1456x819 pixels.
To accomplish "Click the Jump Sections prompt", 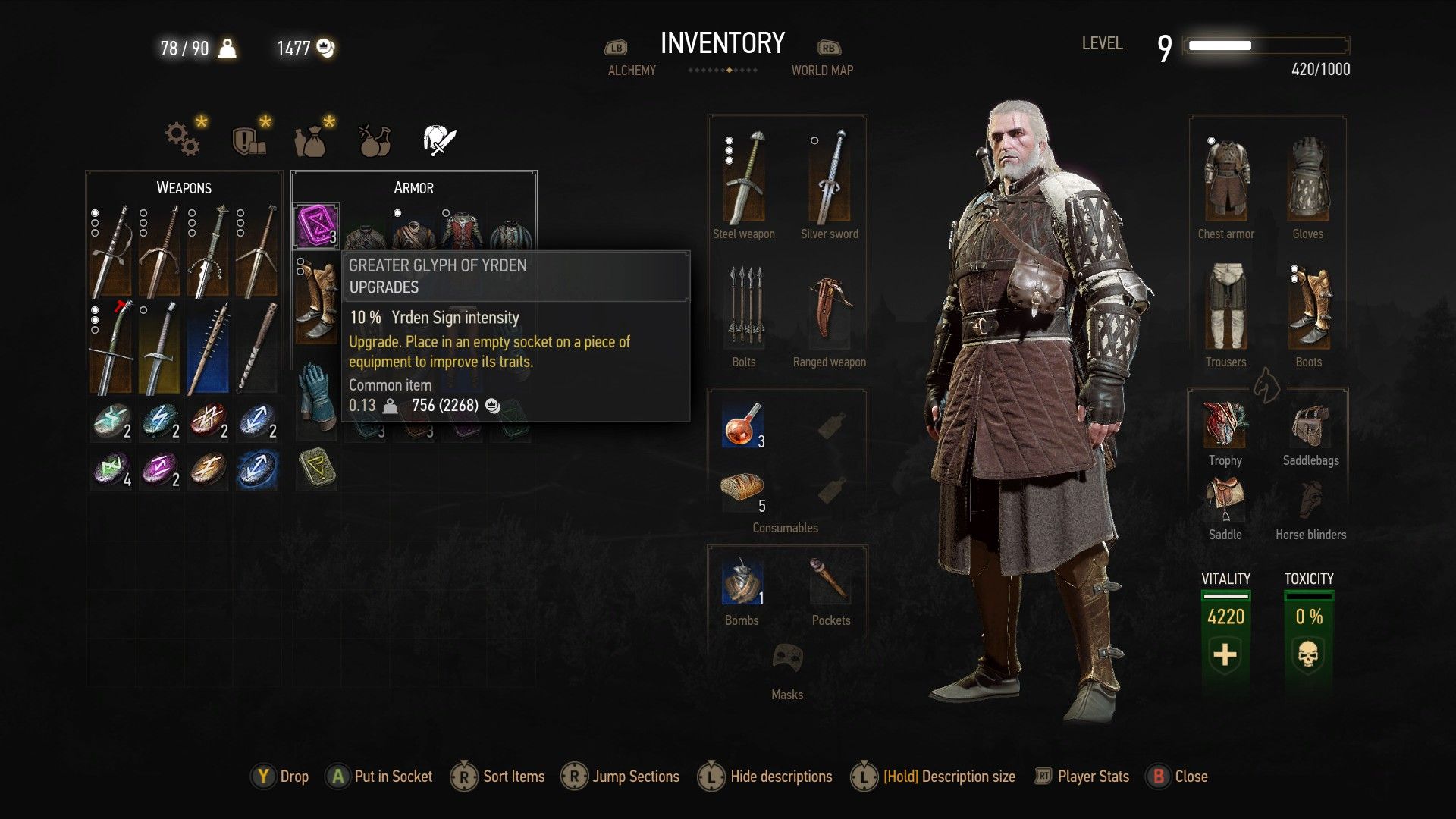I will (x=620, y=777).
